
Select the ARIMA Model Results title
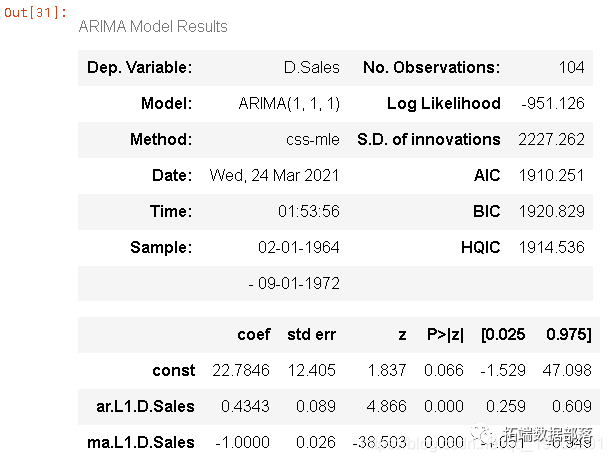coord(153,26)
